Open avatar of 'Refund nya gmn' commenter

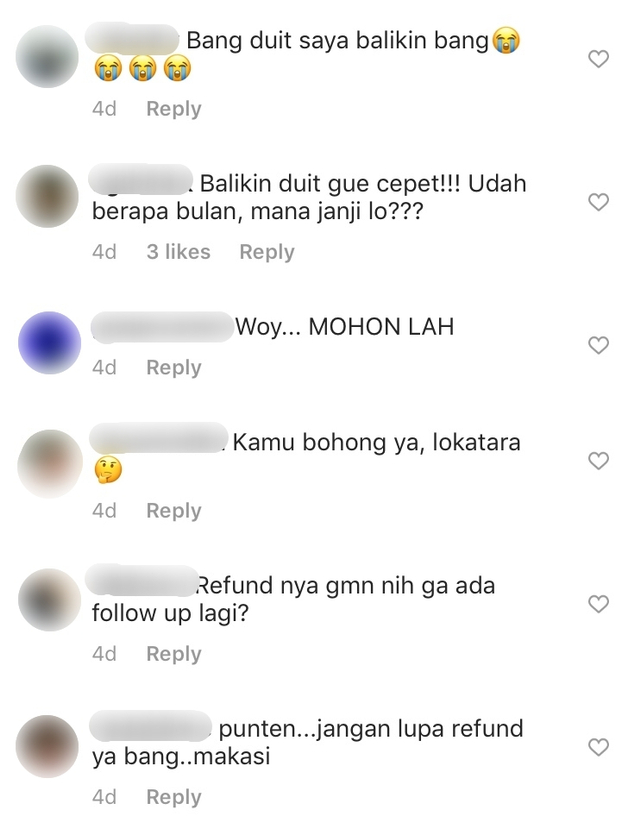(x=49, y=600)
